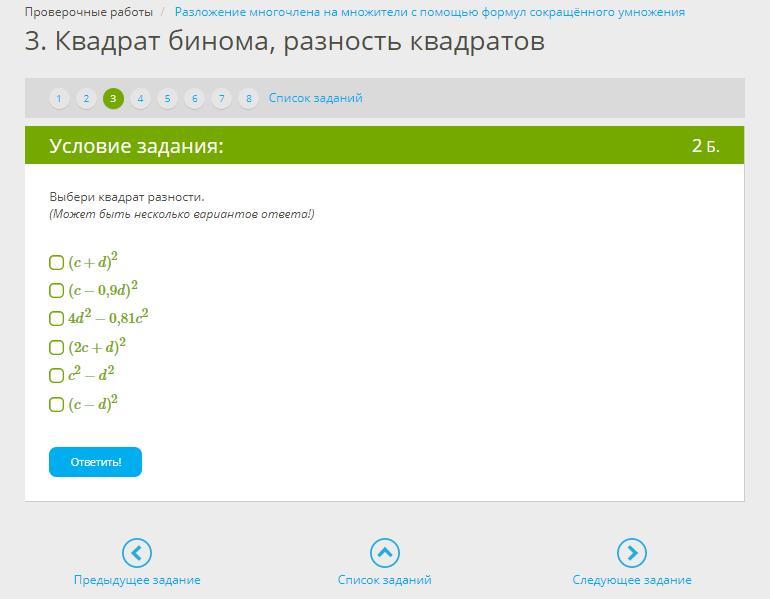Click the Может быть несколько вариантов hint
The height and width of the screenshot is (599, 770).
coord(182,214)
